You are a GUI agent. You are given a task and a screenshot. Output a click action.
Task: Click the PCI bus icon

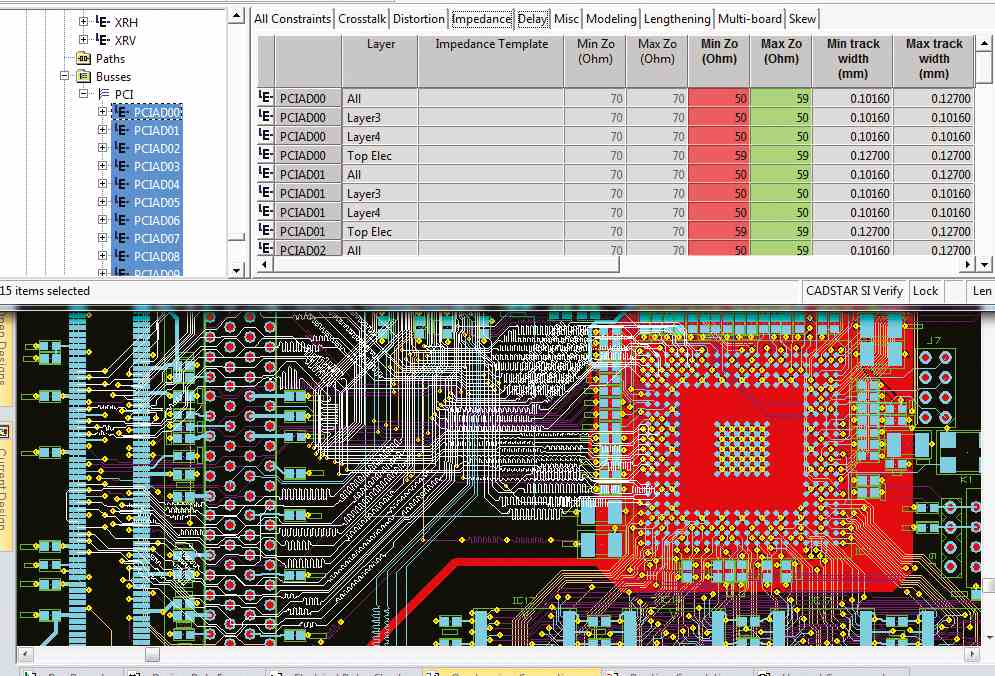click(x=104, y=94)
